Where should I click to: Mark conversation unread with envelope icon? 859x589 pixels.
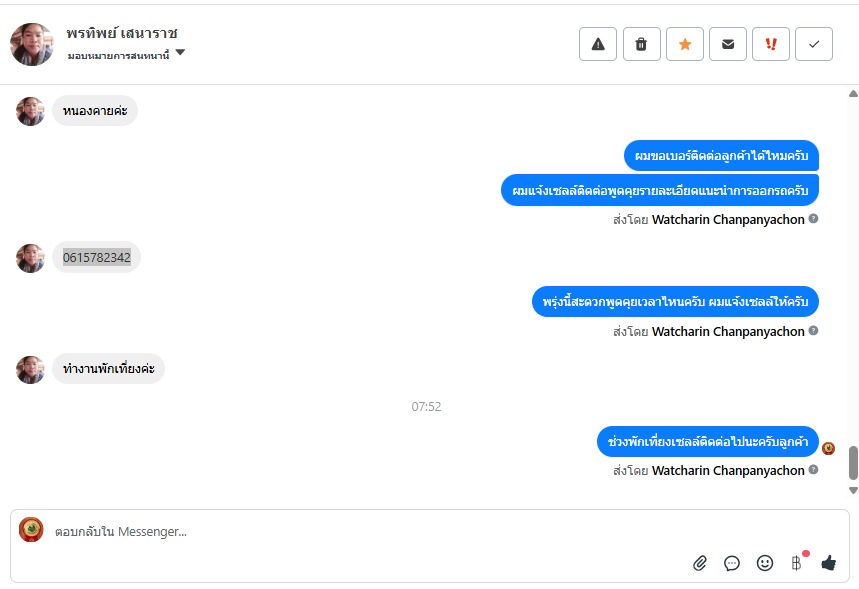pyautogui.click(x=728, y=44)
